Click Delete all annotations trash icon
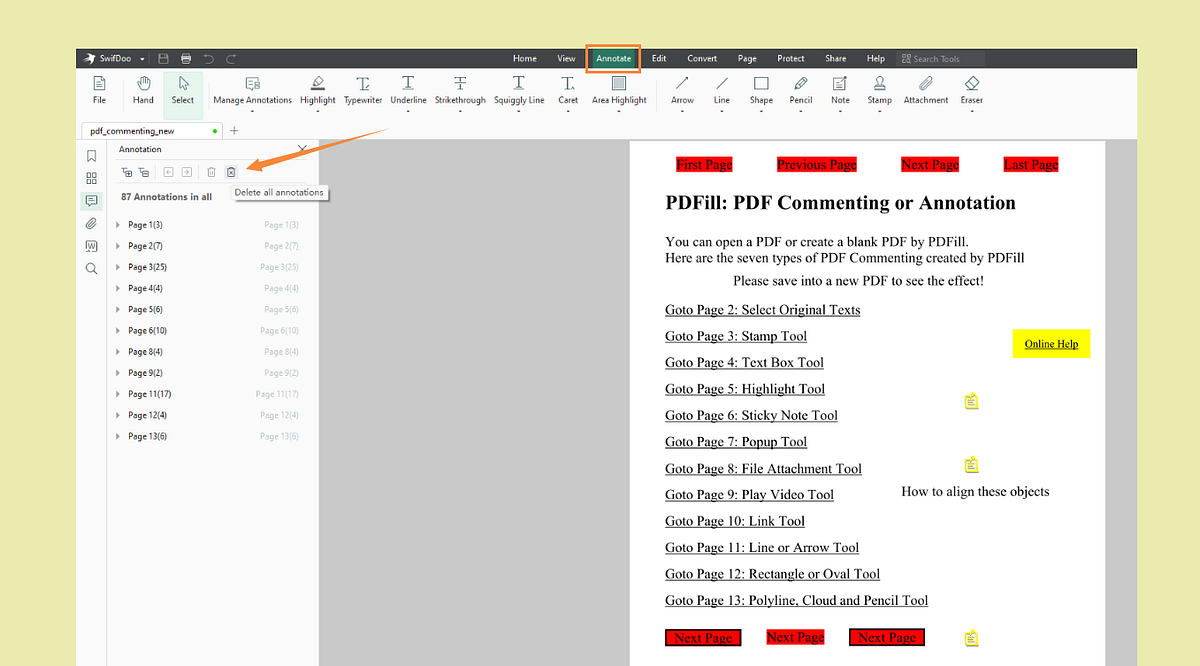1200x666 pixels. 231,172
